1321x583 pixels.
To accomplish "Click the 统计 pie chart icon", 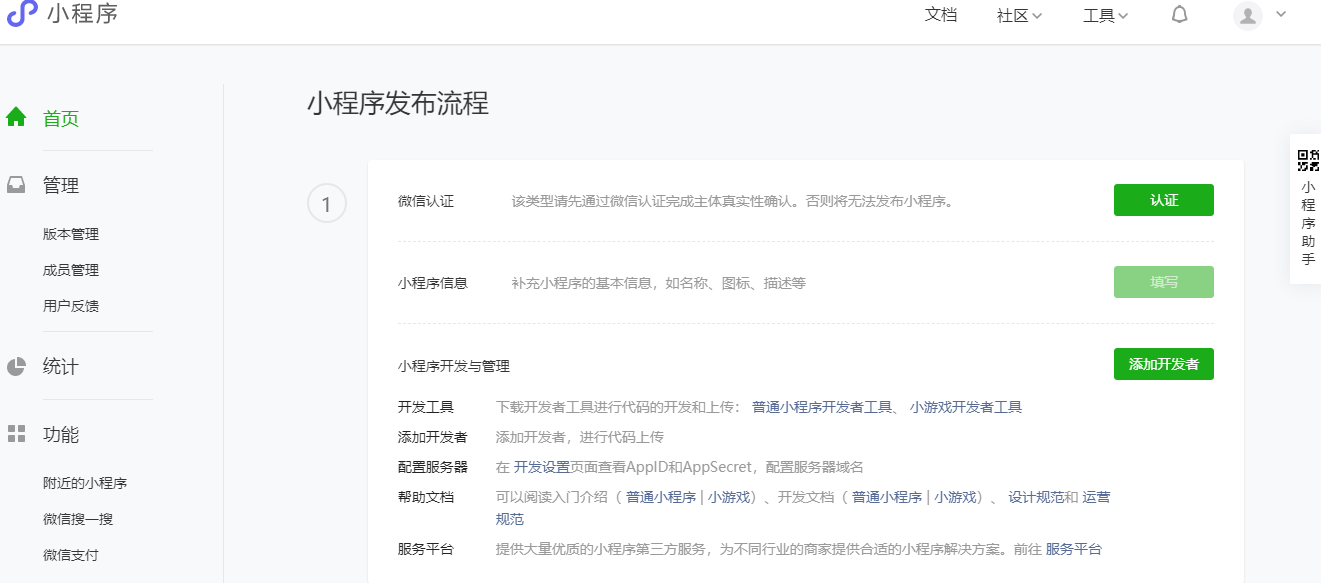I will click(16, 366).
